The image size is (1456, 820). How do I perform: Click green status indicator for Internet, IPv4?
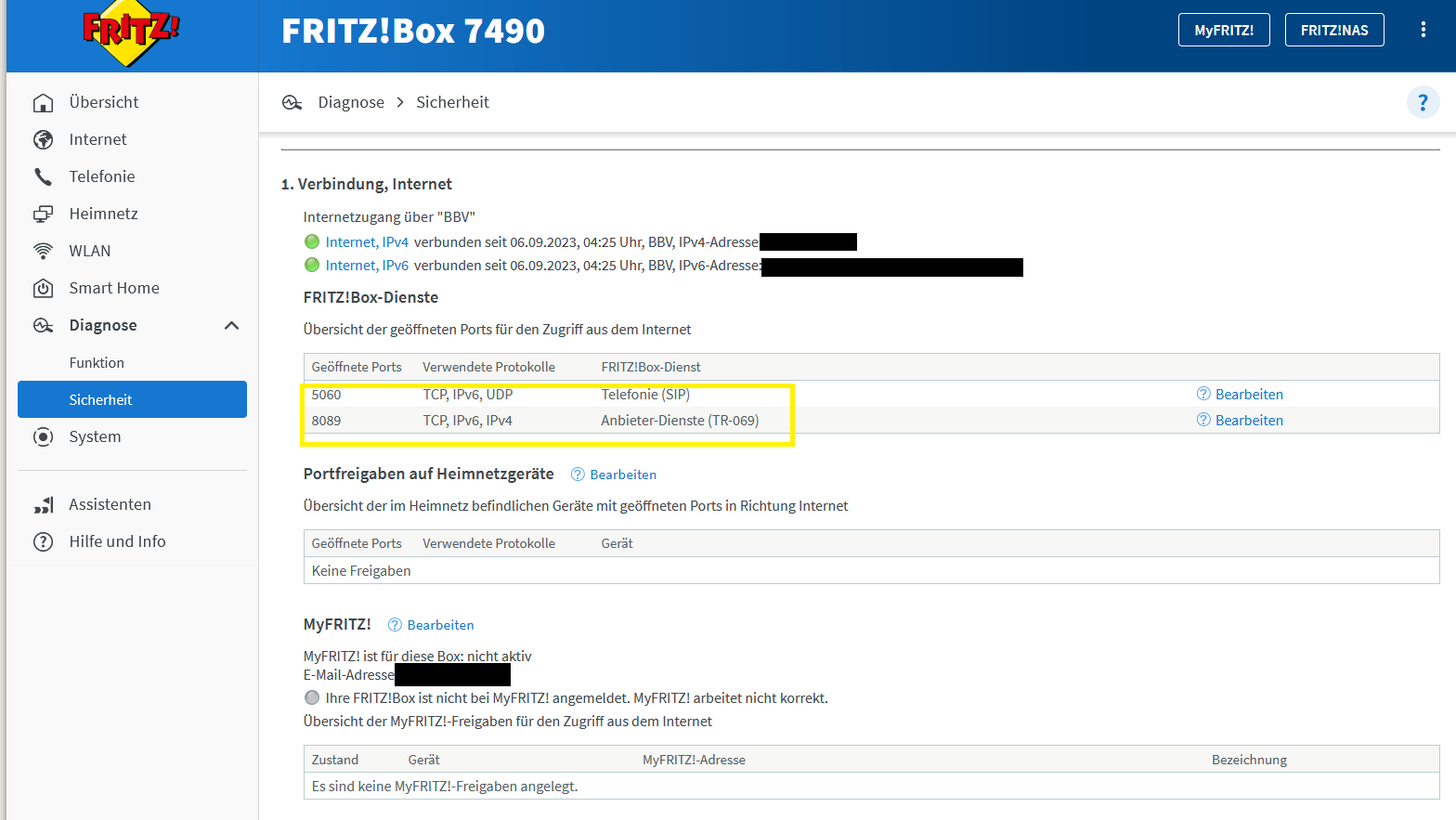[312, 241]
